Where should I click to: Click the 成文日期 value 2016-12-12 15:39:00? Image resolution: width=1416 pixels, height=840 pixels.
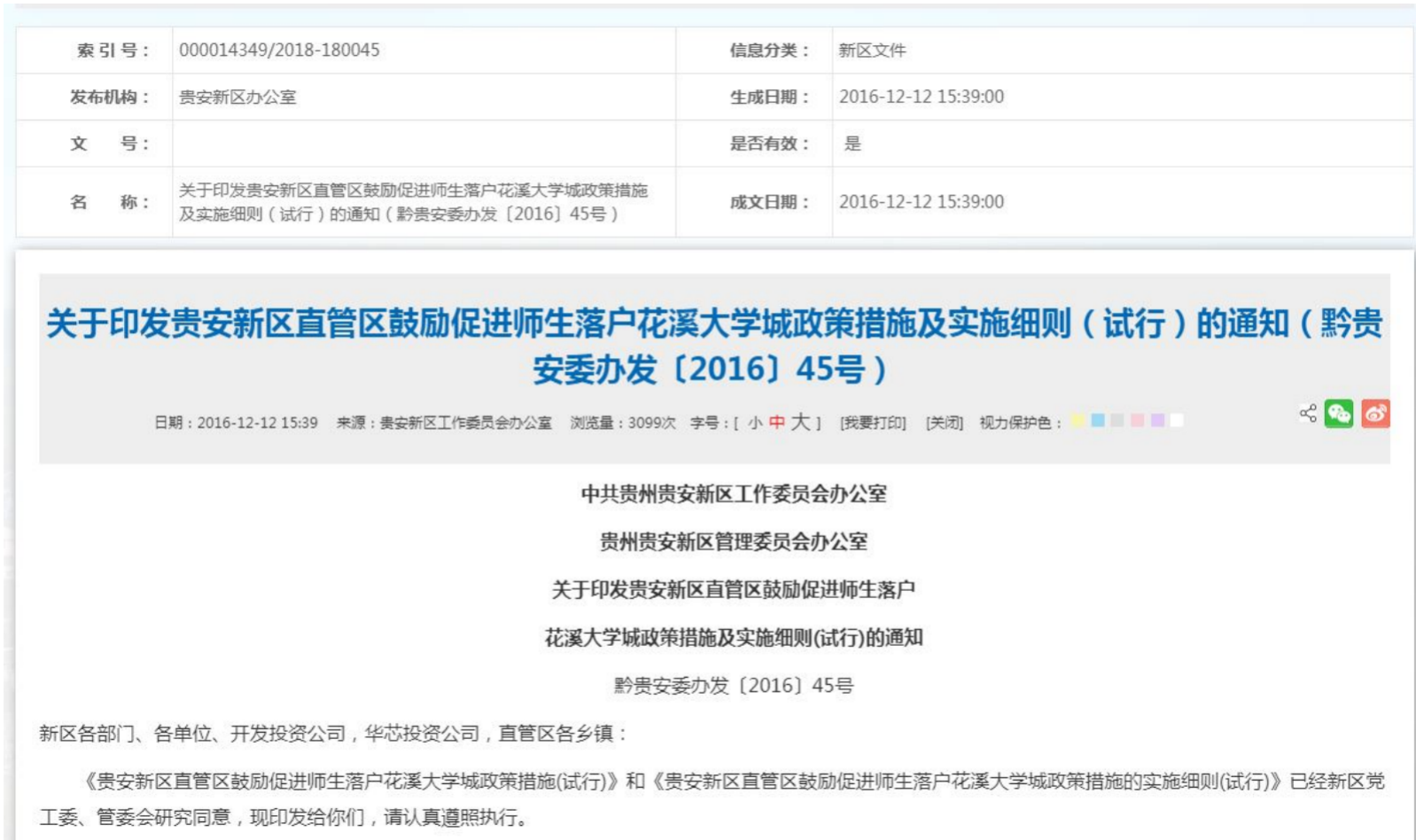[x=922, y=201]
